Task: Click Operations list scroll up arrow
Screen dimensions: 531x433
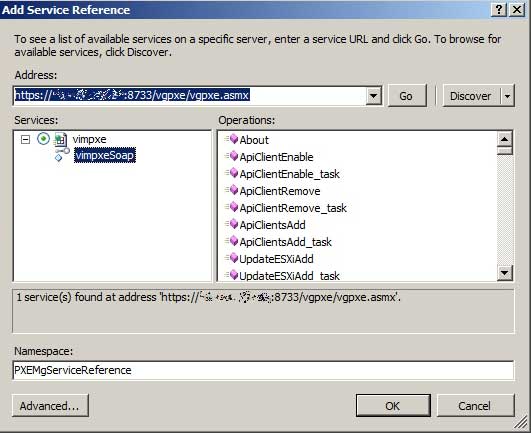Action: click(x=505, y=139)
